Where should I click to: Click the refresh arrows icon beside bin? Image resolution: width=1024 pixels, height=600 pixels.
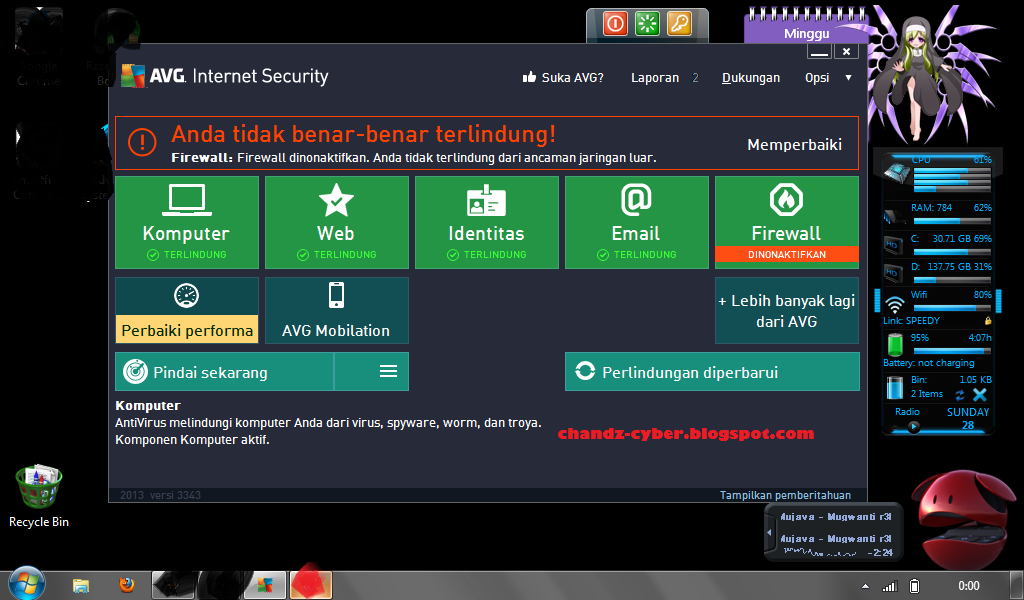point(960,395)
